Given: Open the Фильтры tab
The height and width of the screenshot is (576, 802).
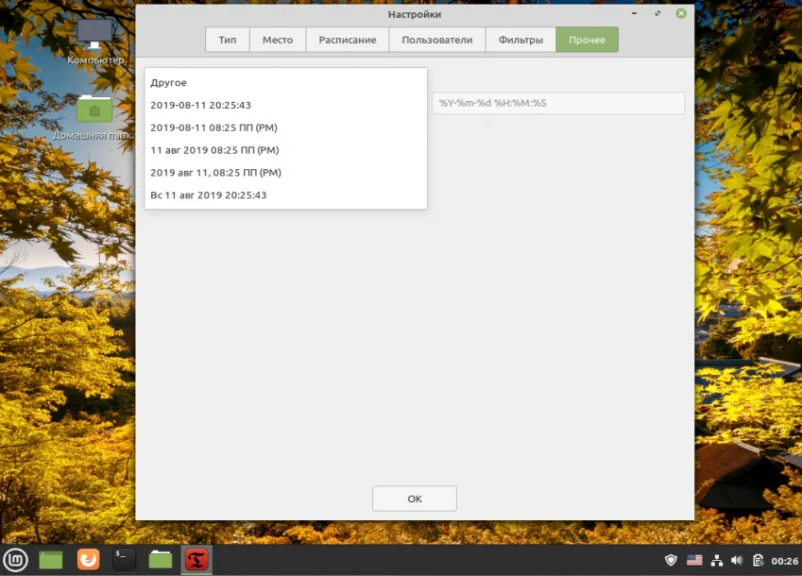Looking at the screenshot, I should (x=520, y=40).
